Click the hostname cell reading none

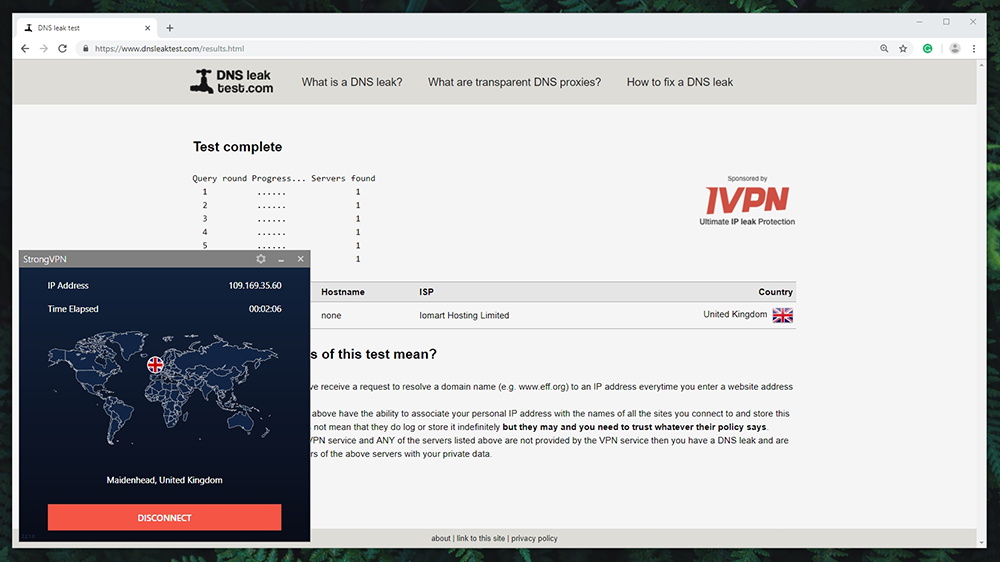click(x=331, y=315)
